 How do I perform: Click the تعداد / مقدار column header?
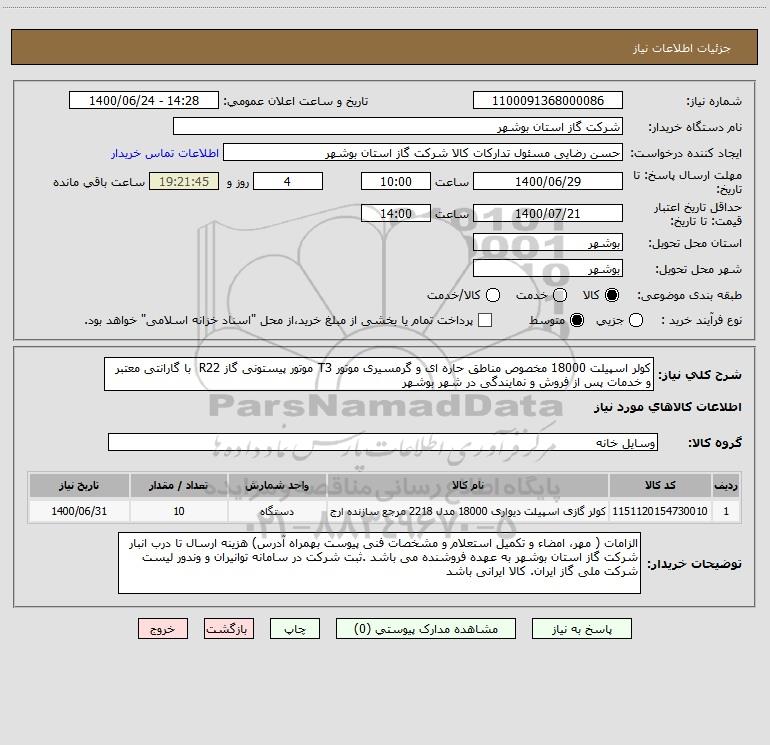pyautogui.click(x=179, y=485)
